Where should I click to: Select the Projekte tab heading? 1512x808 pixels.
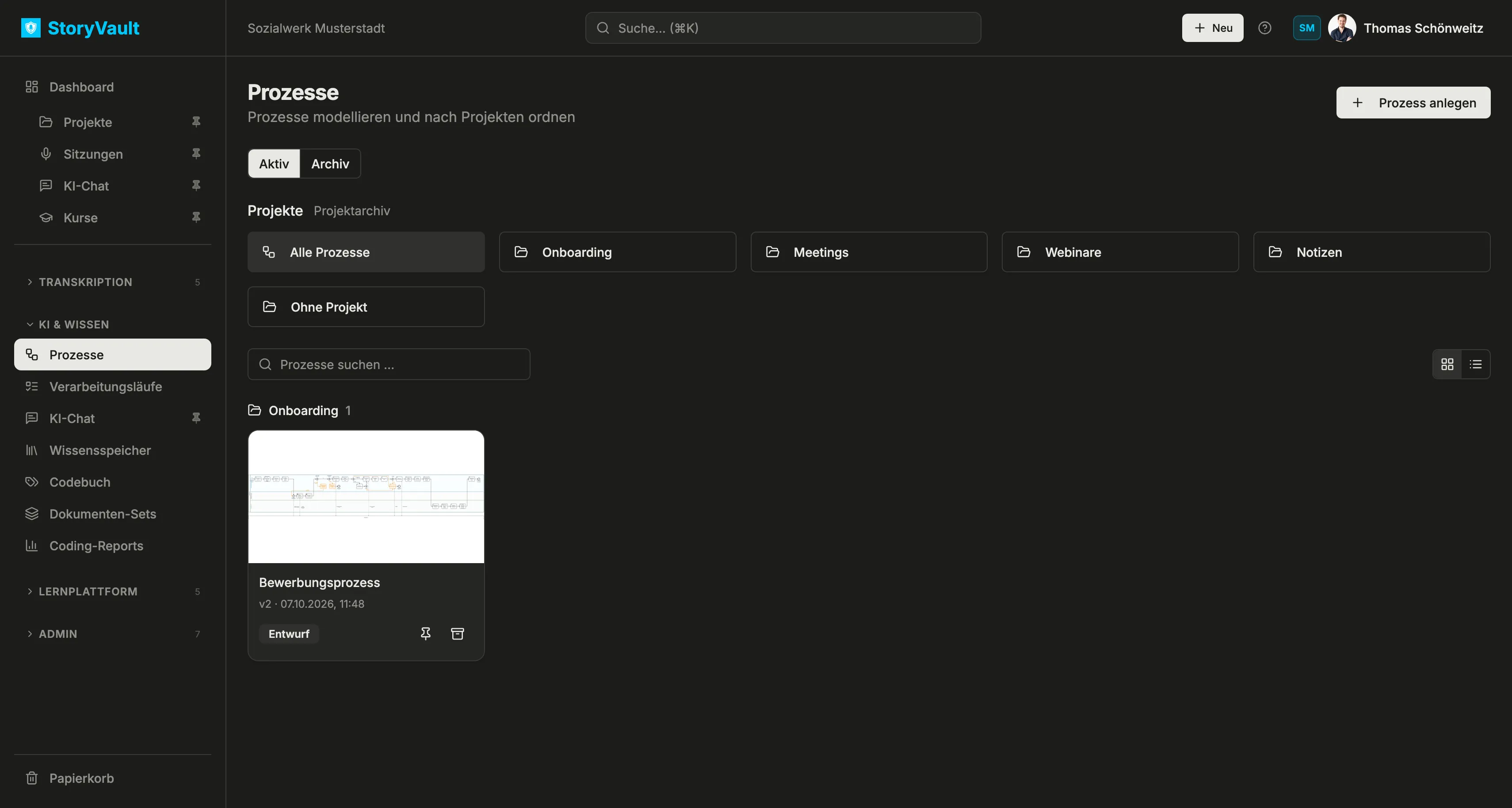click(x=275, y=211)
